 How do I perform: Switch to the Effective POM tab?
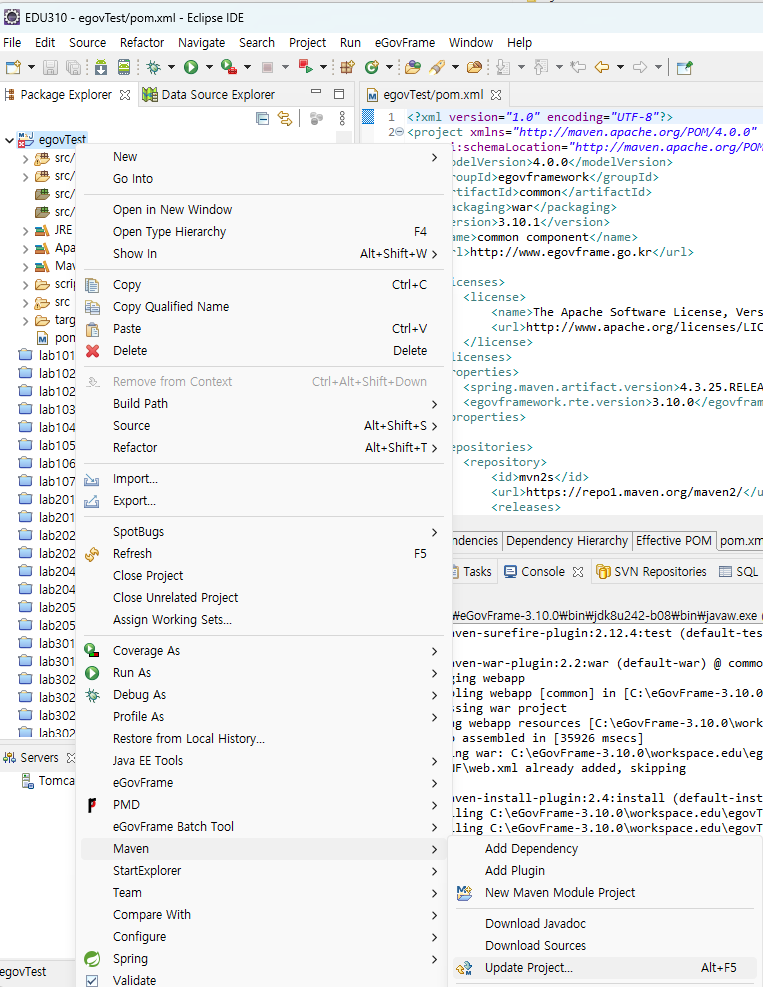tap(674, 541)
